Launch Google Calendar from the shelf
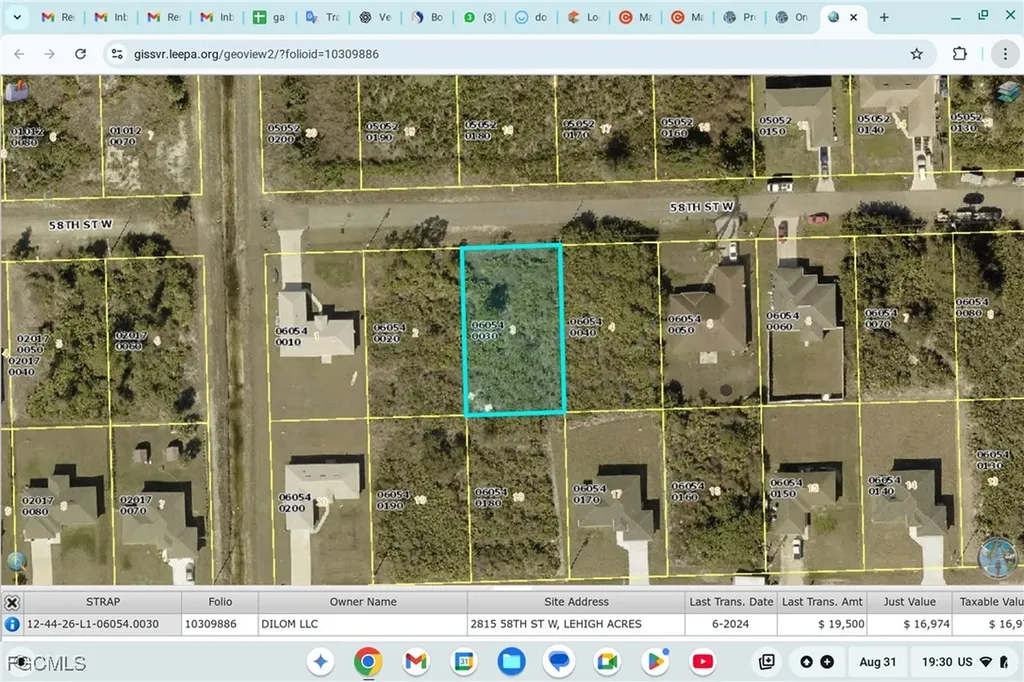Viewport: 1024px width, 682px height. 463,661
